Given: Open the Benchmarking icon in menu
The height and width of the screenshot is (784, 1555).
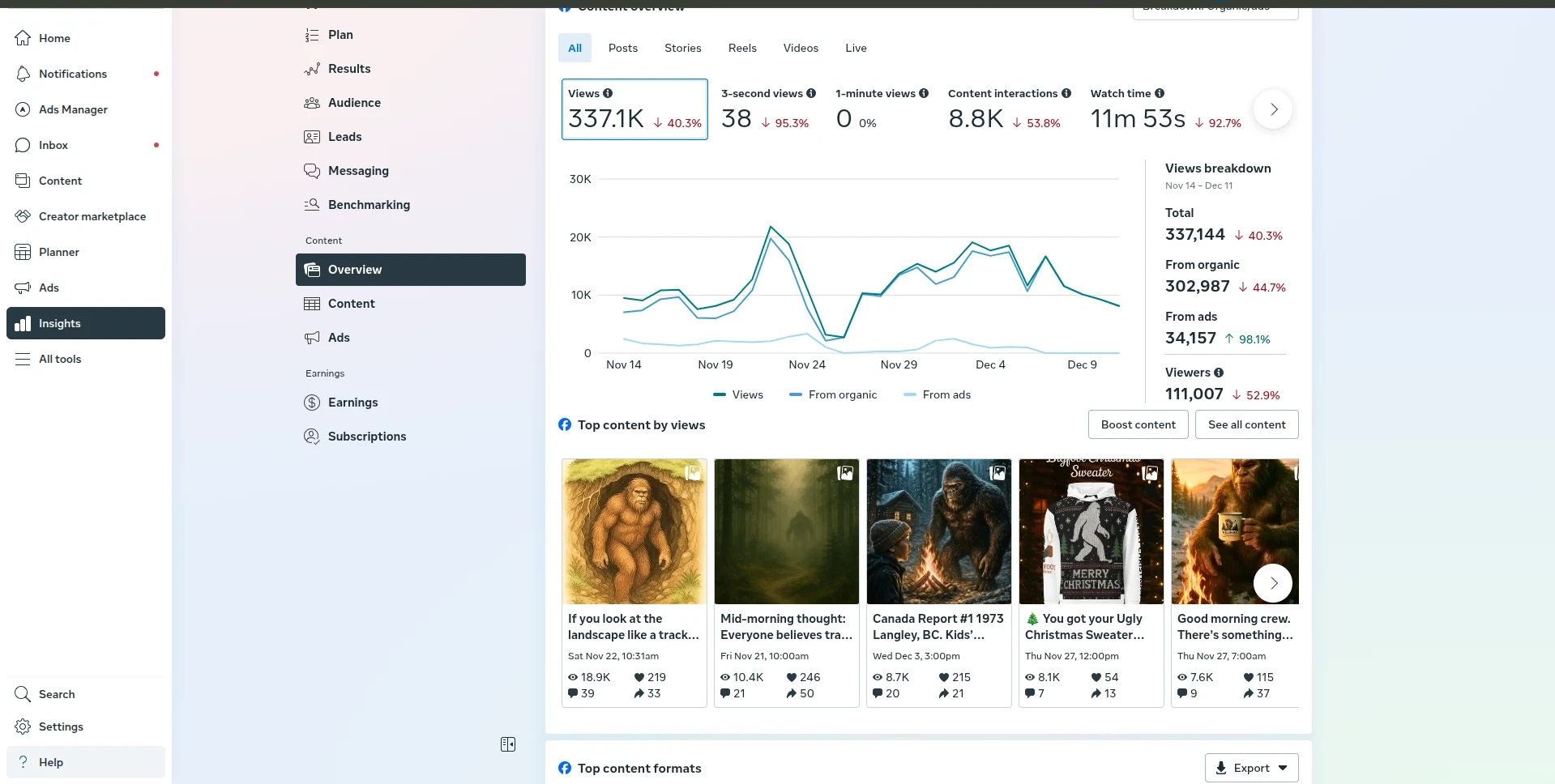Looking at the screenshot, I should (x=312, y=205).
